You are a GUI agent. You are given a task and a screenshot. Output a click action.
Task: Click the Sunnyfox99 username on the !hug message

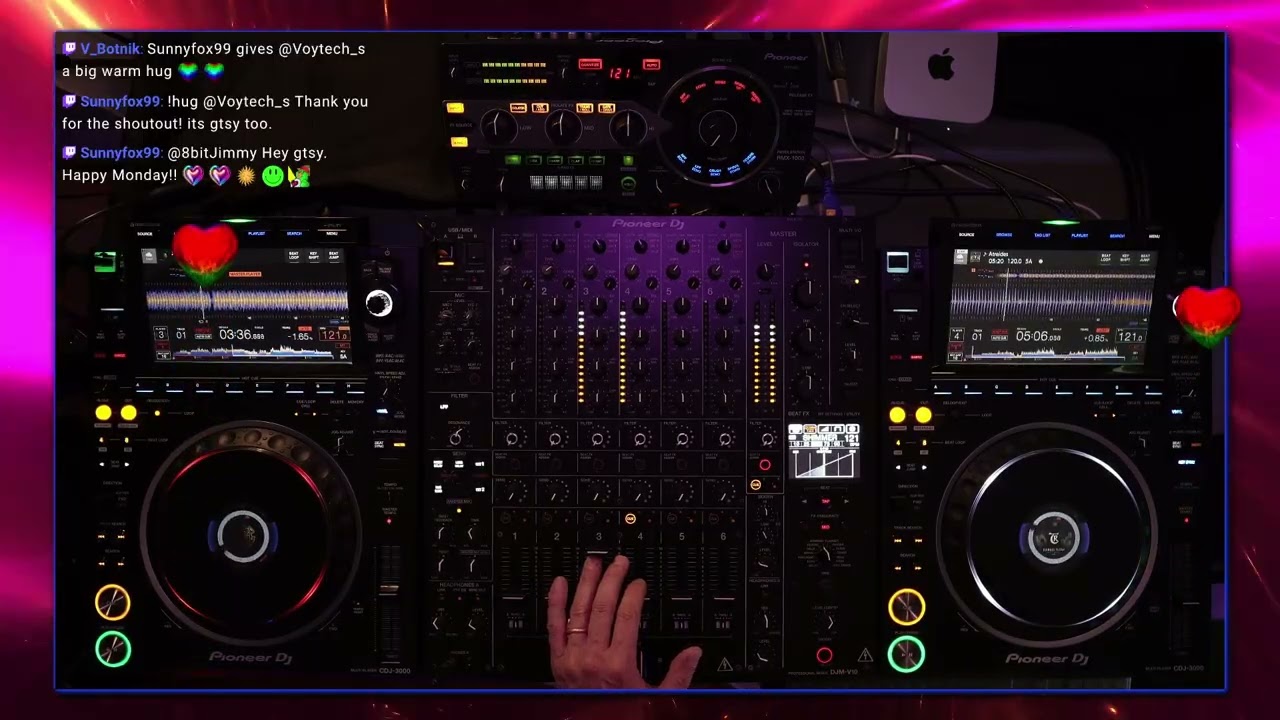click(x=120, y=101)
